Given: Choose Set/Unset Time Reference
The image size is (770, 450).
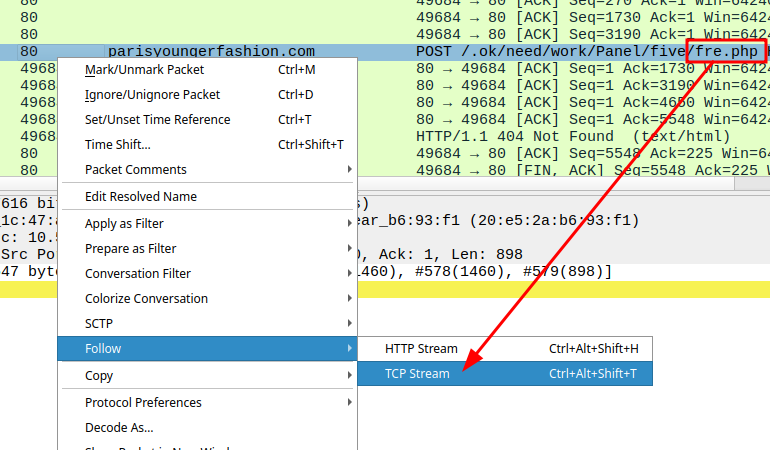Looking at the screenshot, I should click(x=157, y=120).
